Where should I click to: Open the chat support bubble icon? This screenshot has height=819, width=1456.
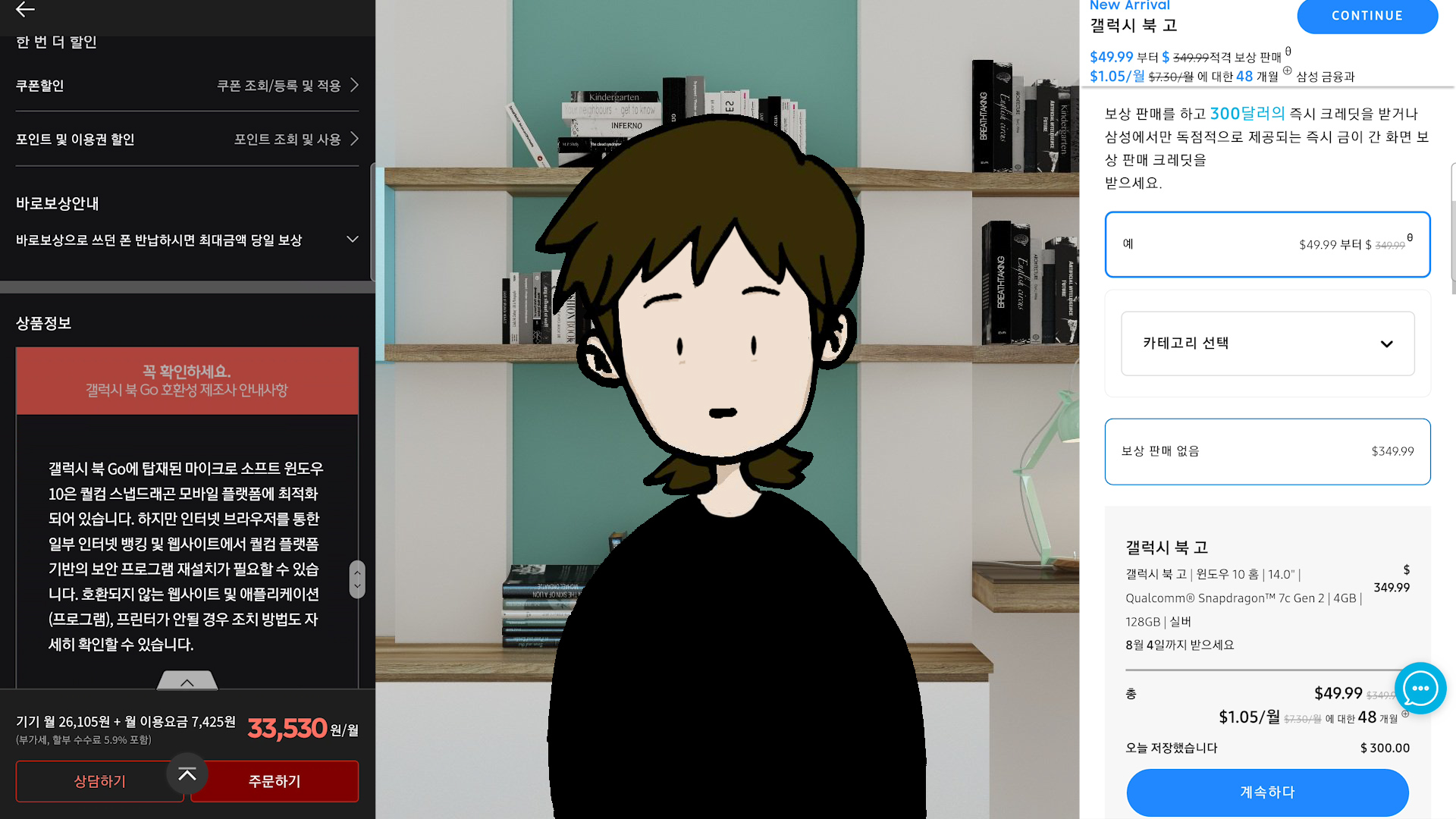click(1420, 689)
